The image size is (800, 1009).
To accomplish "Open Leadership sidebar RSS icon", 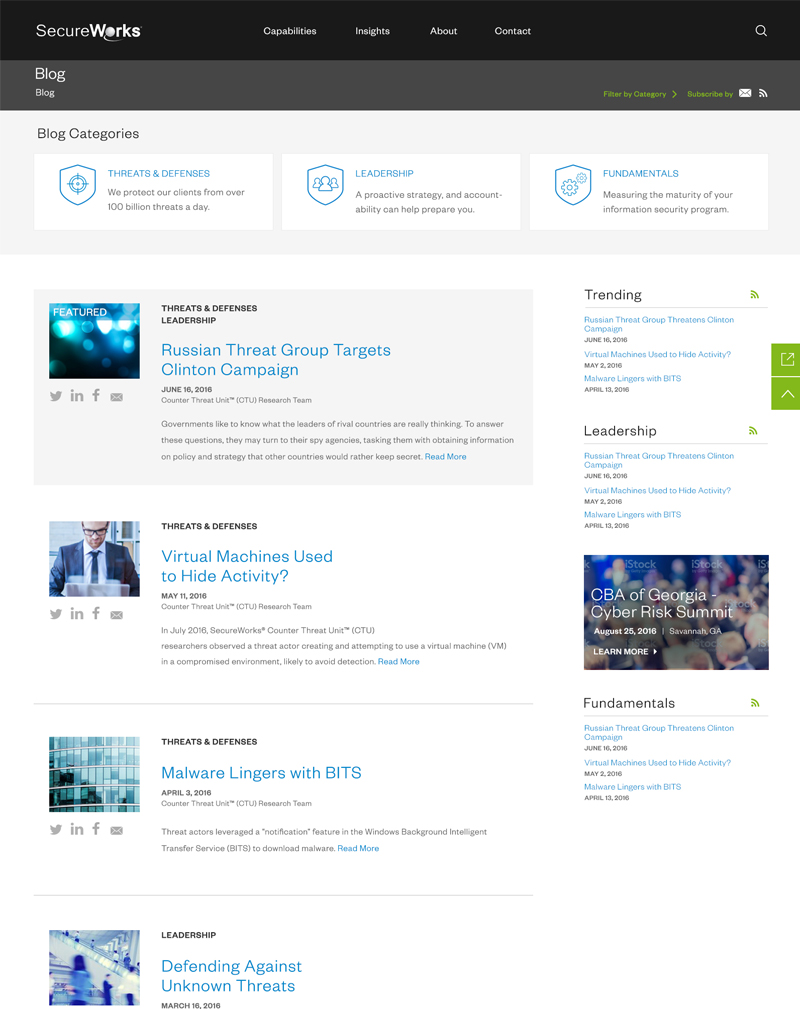I will 753,431.
